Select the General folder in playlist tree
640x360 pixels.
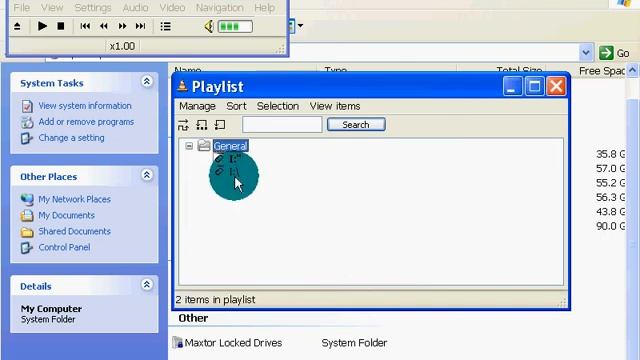230,146
